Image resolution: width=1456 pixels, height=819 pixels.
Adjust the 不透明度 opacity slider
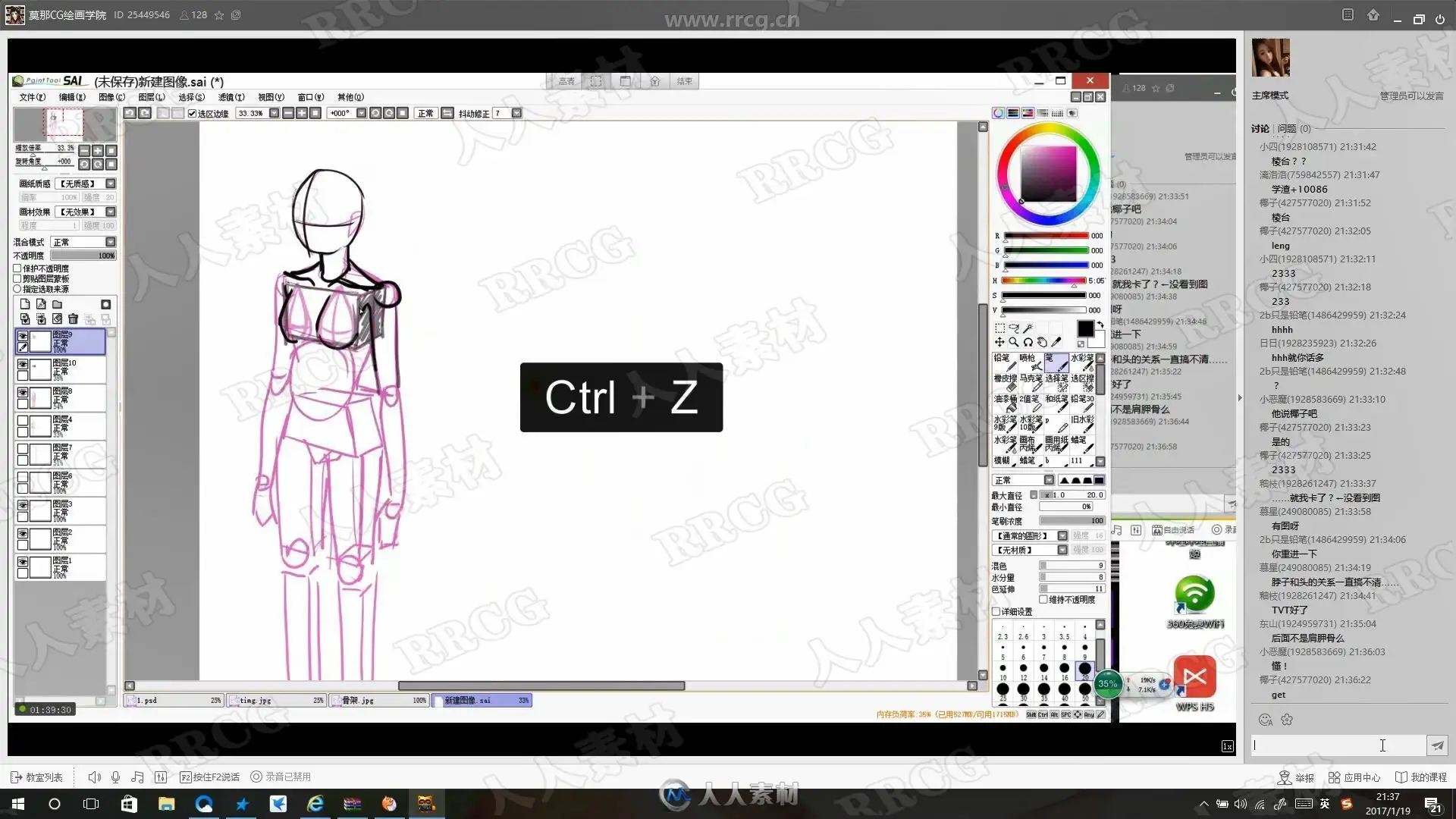tap(83, 256)
